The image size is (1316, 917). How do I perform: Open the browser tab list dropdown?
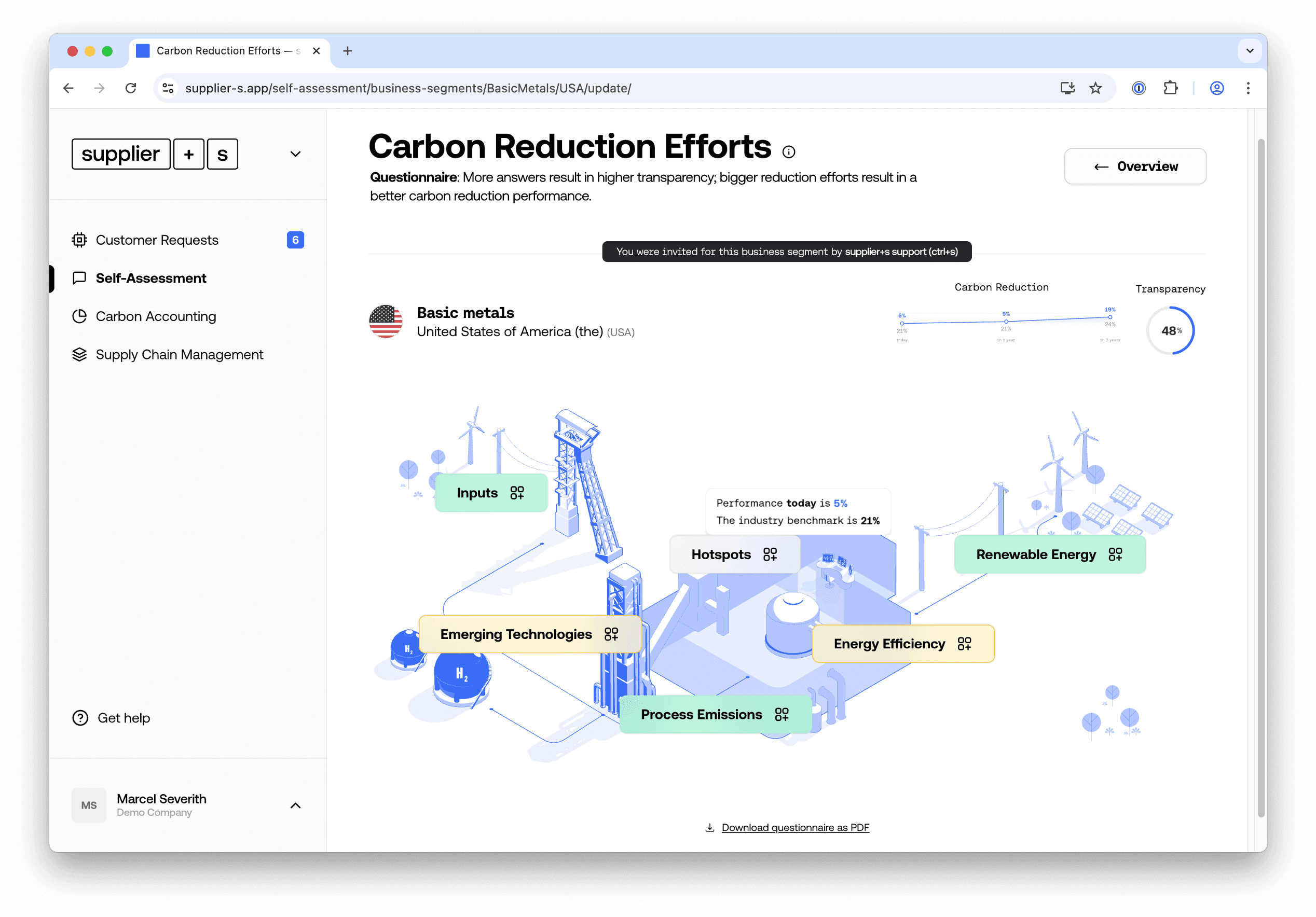(1249, 50)
